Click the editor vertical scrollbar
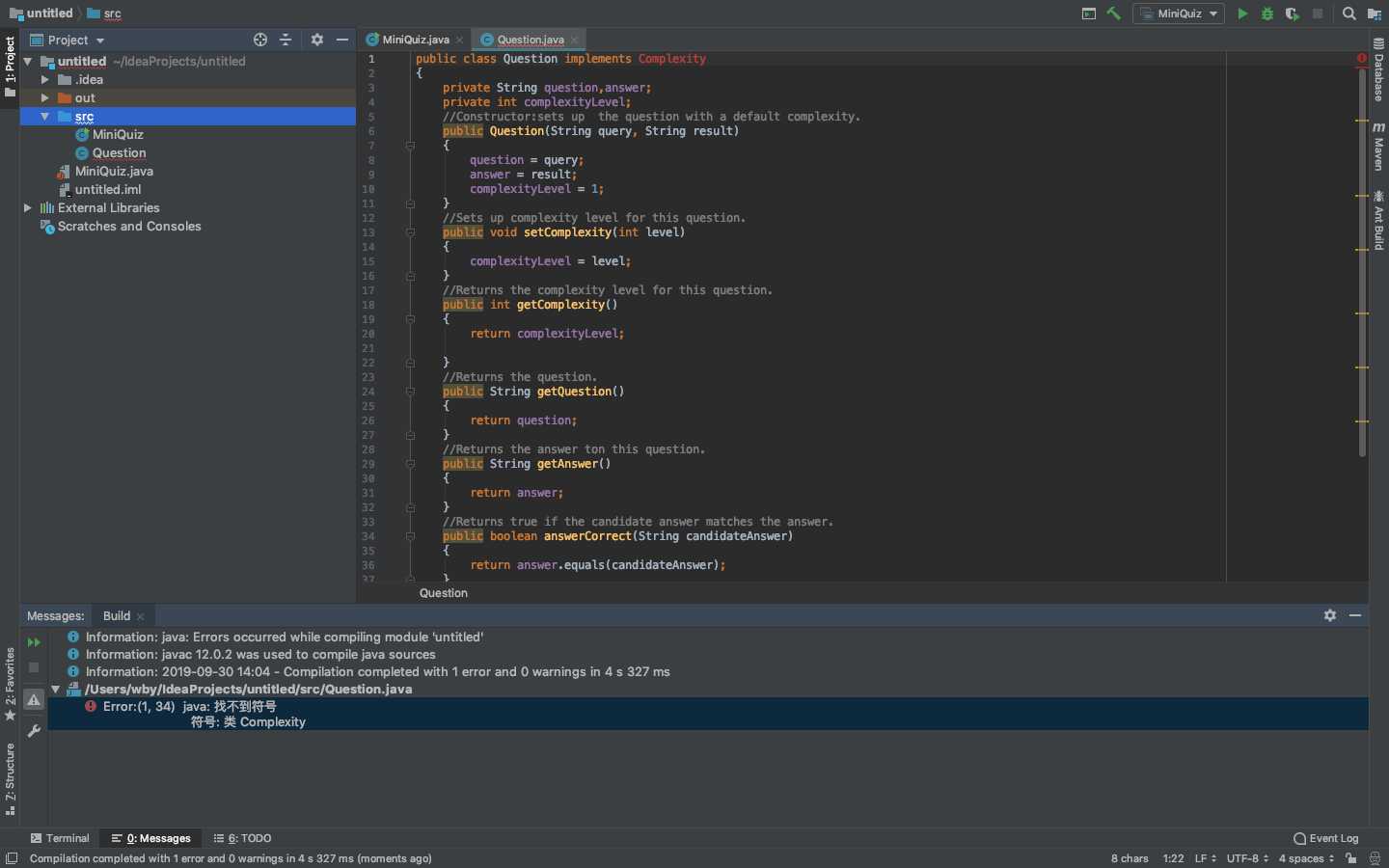Image resolution: width=1389 pixels, height=868 pixels. (1362, 260)
